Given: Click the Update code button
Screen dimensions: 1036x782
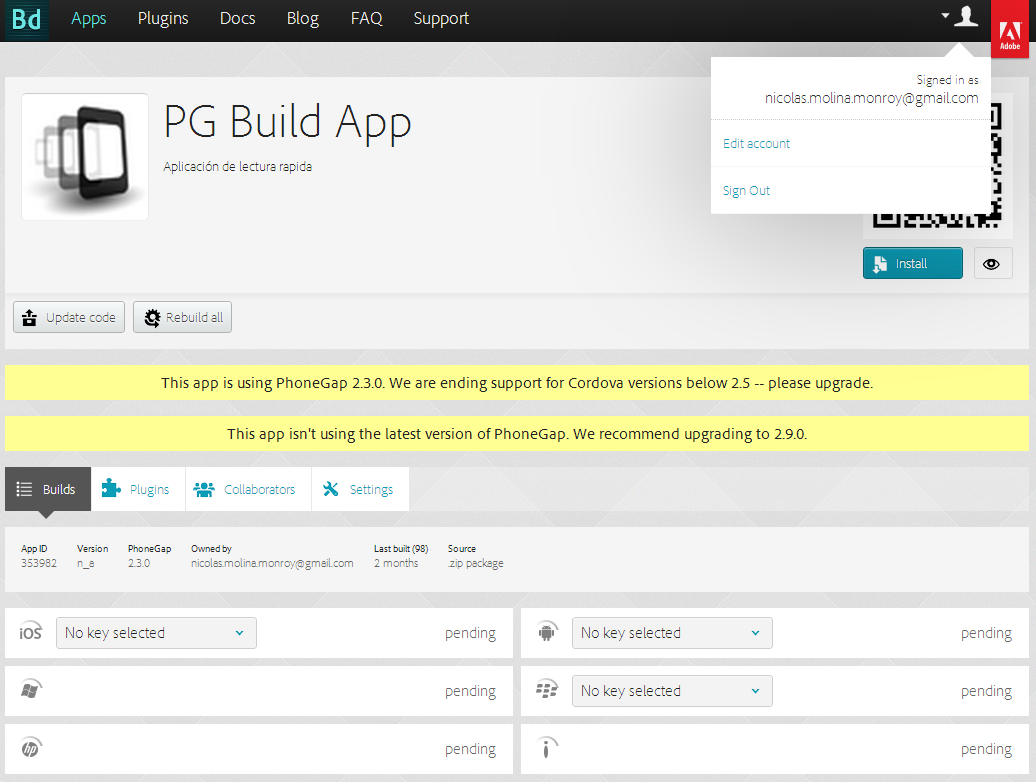Looking at the screenshot, I should (x=69, y=317).
